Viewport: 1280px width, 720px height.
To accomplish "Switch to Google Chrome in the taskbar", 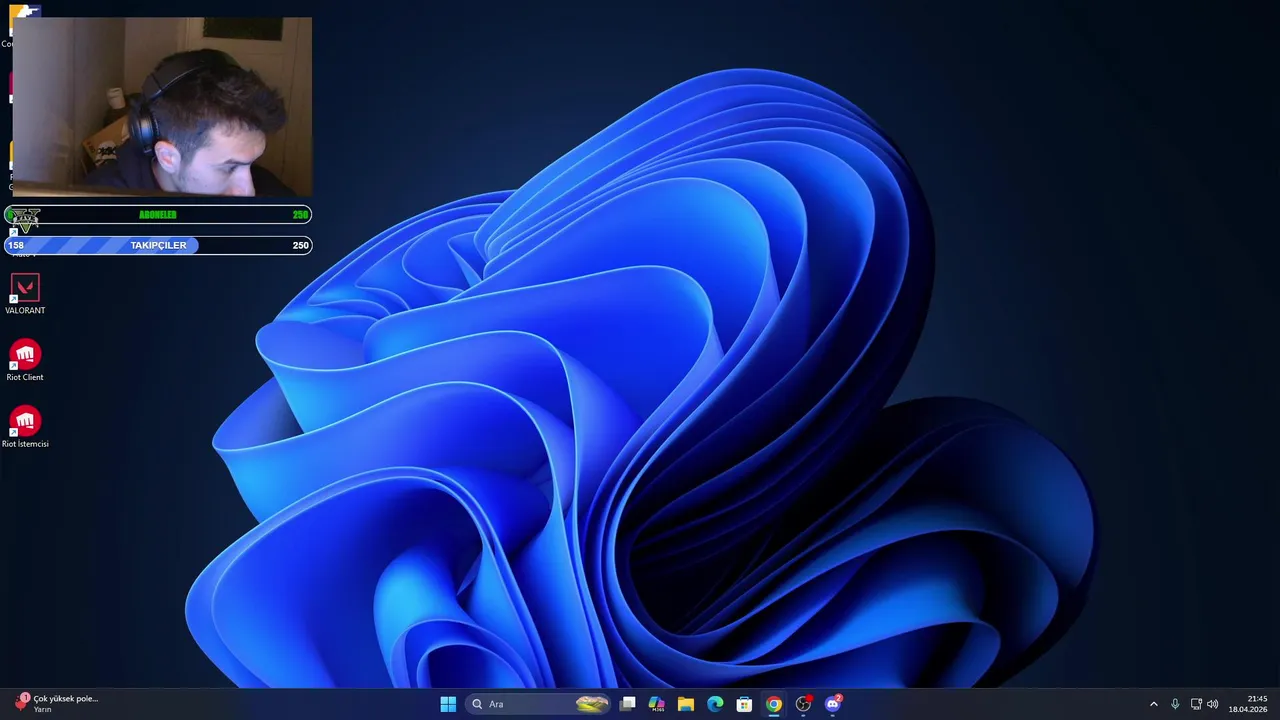I will tap(773, 704).
